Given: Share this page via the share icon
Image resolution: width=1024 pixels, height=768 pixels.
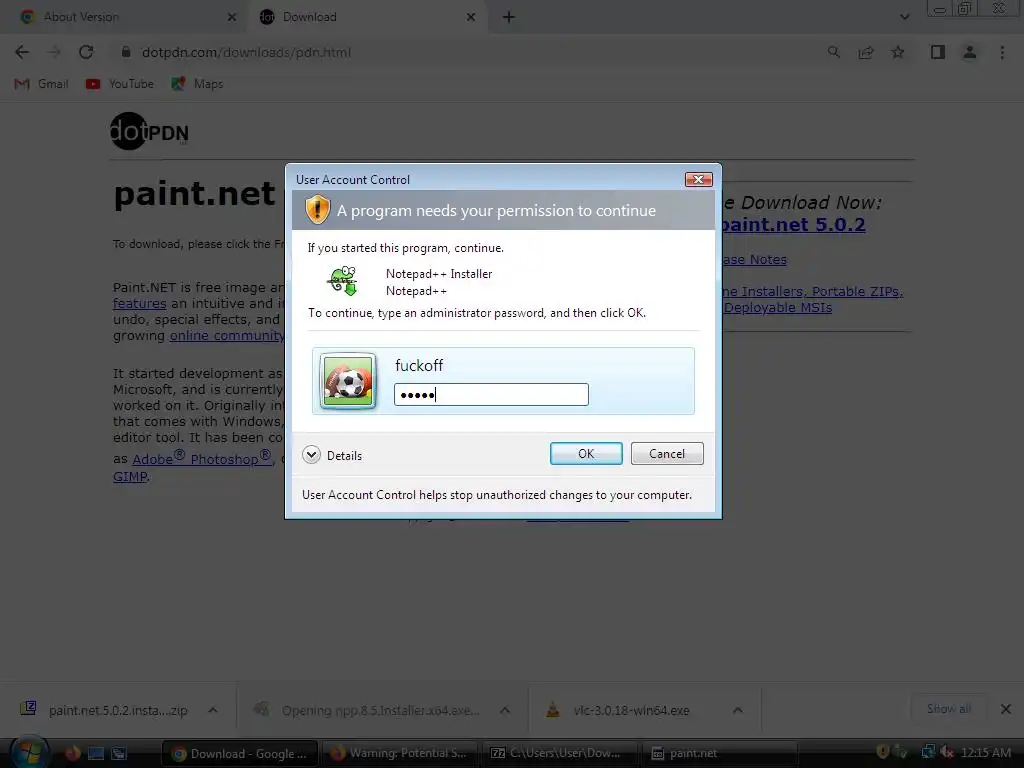Looking at the screenshot, I should pyautogui.click(x=866, y=52).
